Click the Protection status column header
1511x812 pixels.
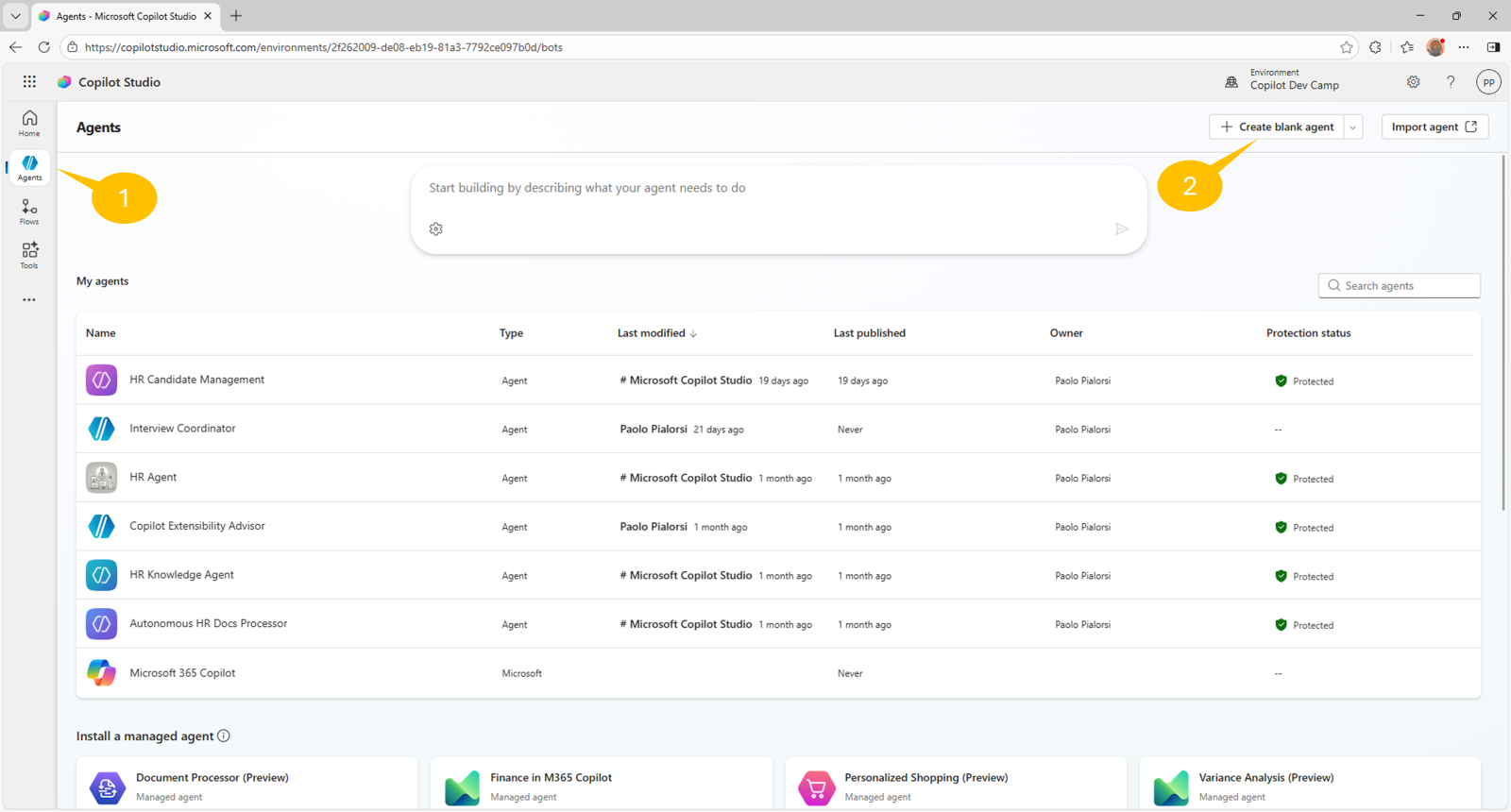pyautogui.click(x=1308, y=333)
